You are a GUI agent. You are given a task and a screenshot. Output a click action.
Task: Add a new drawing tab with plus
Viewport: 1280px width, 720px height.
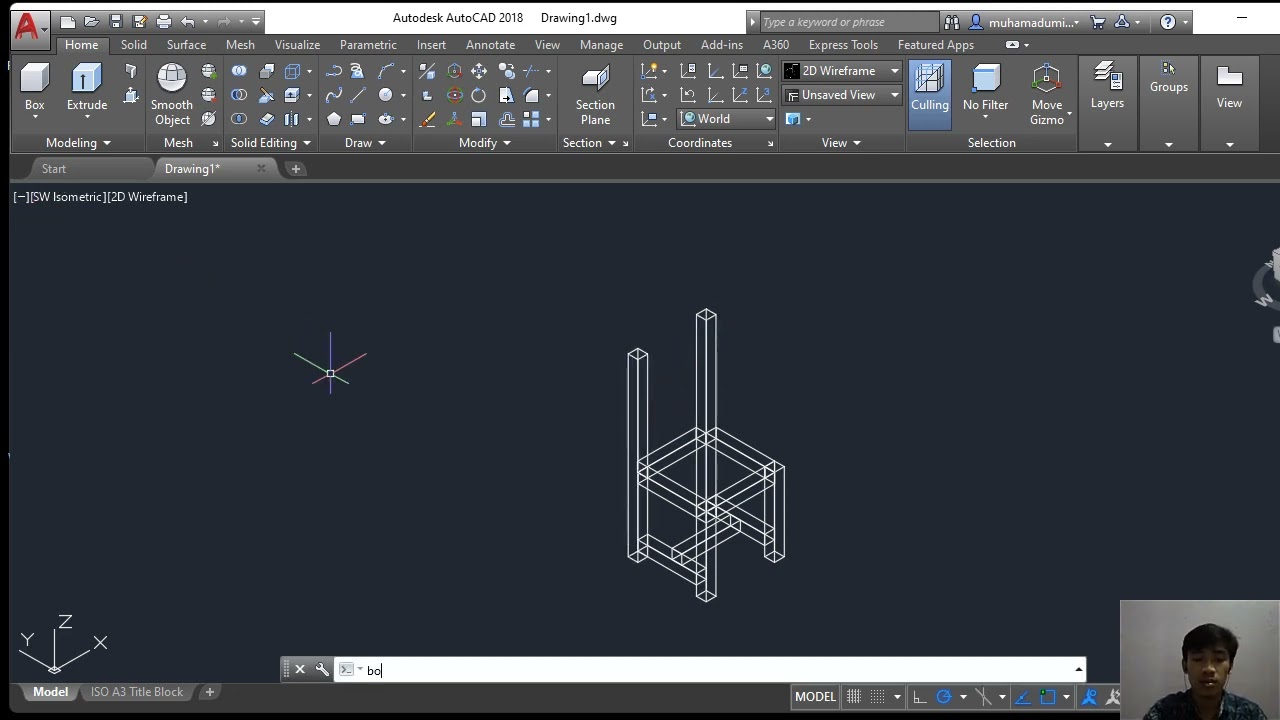point(295,169)
